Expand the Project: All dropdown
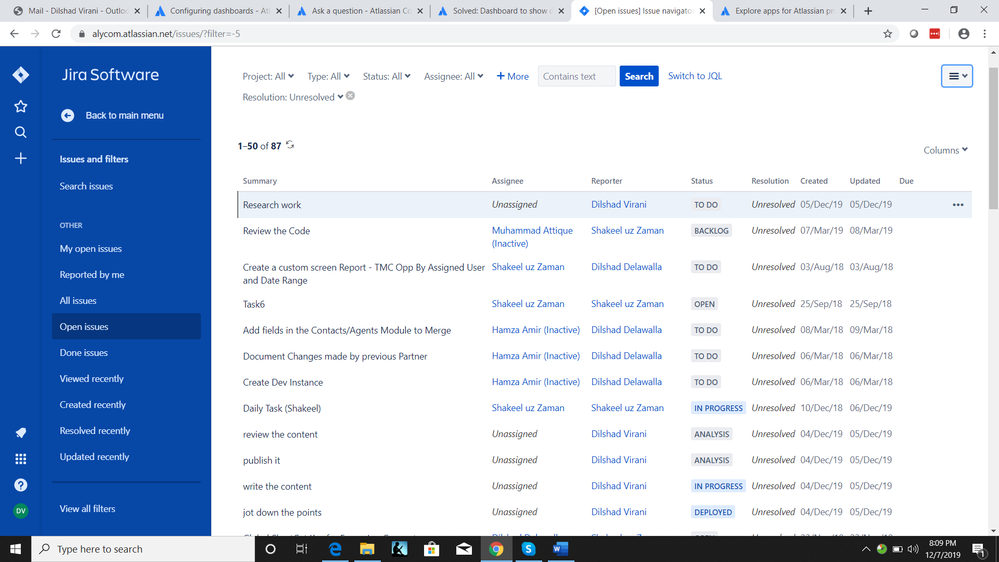The image size is (999, 562). (268, 76)
